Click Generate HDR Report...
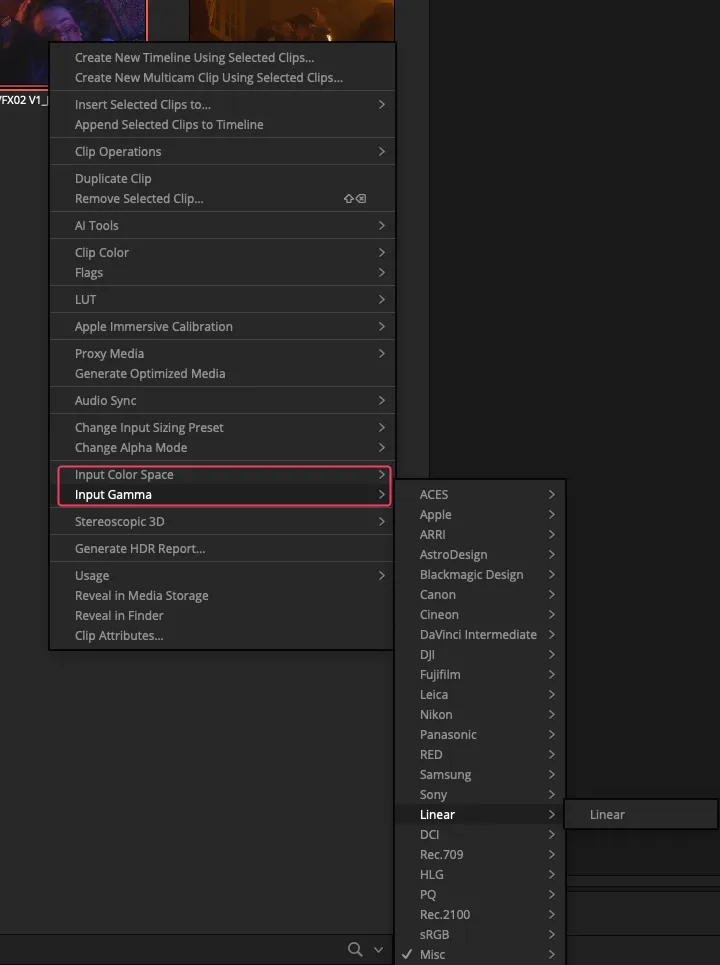Screen dimensions: 720x965 coord(140,548)
